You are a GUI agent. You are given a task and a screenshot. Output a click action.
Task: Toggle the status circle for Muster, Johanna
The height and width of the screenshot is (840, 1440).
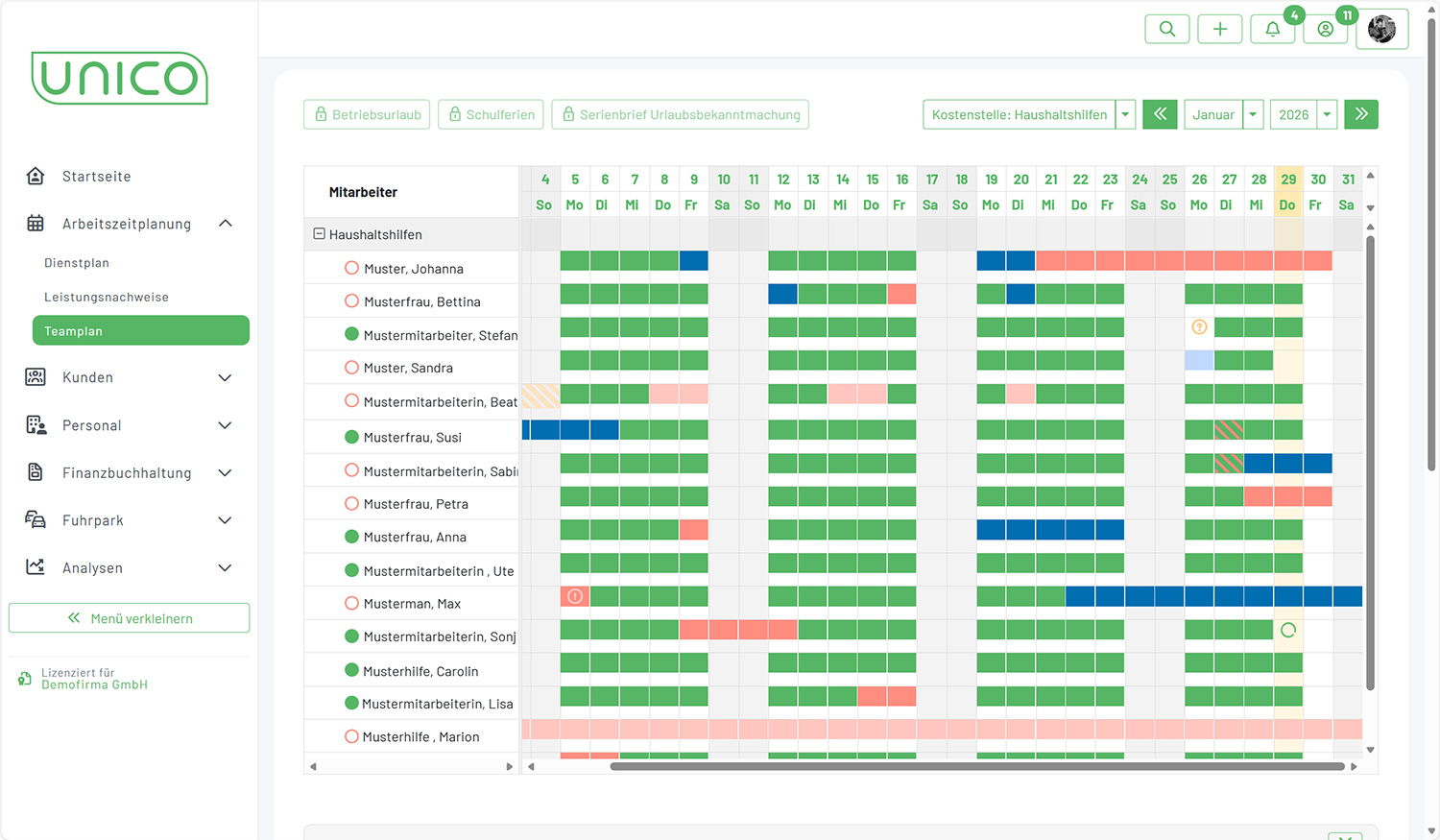pos(351,269)
